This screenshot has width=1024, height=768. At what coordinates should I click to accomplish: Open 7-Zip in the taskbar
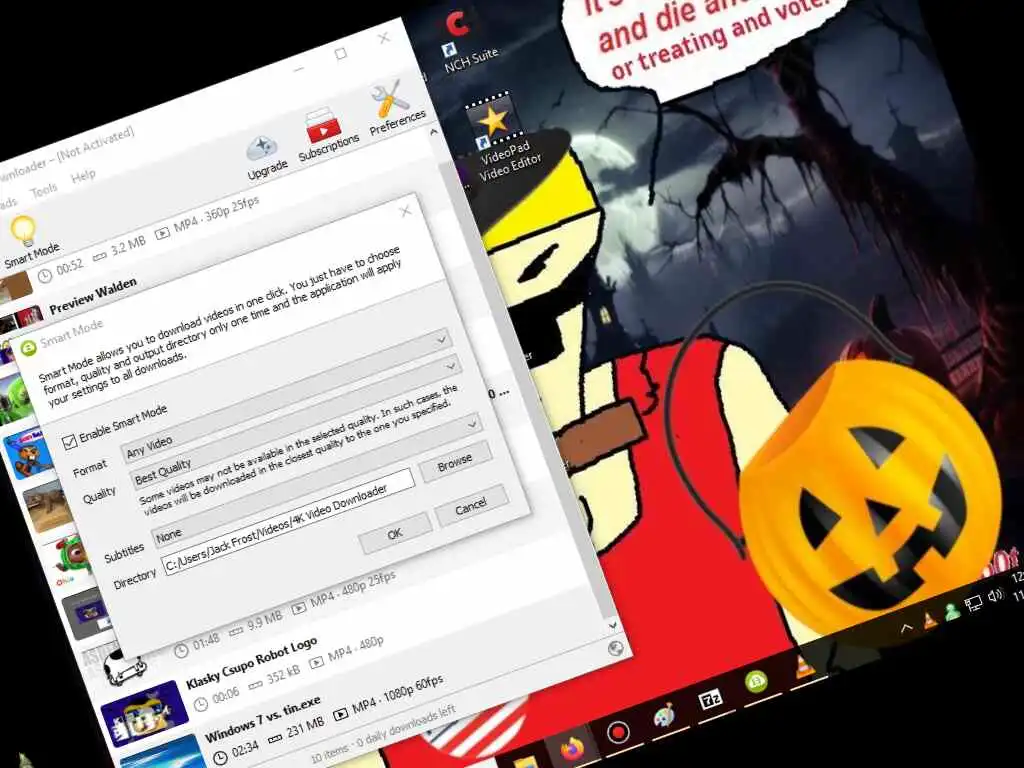click(711, 700)
